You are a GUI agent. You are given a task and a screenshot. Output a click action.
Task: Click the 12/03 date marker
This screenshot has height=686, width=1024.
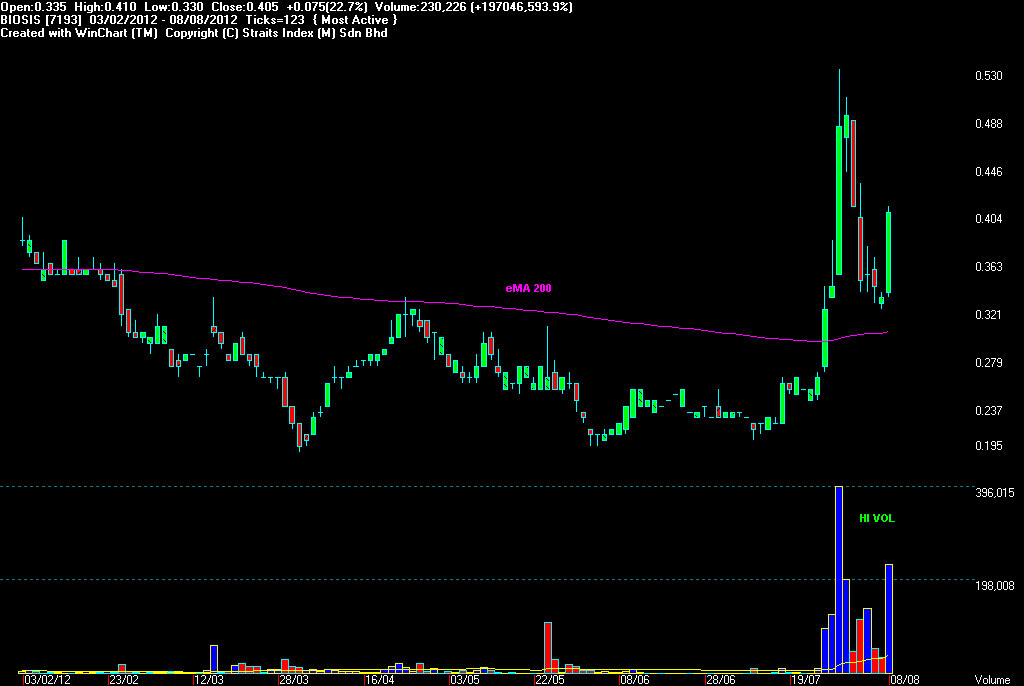[209, 679]
